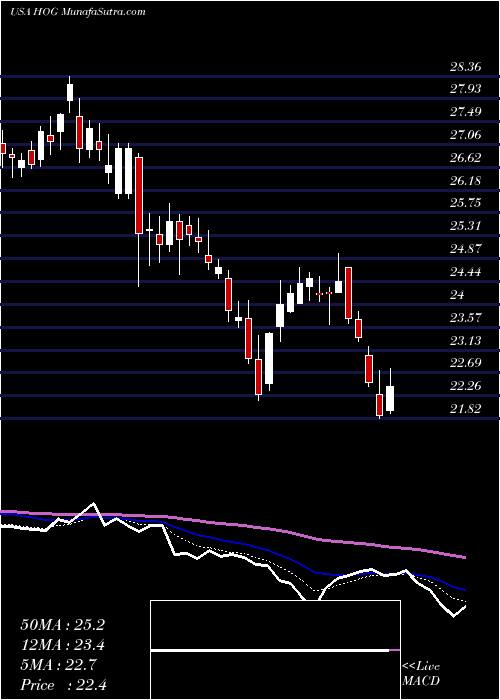Screen dimensions: 500x700
Task: Click the 27.06 price axis label
Action: click(465, 134)
